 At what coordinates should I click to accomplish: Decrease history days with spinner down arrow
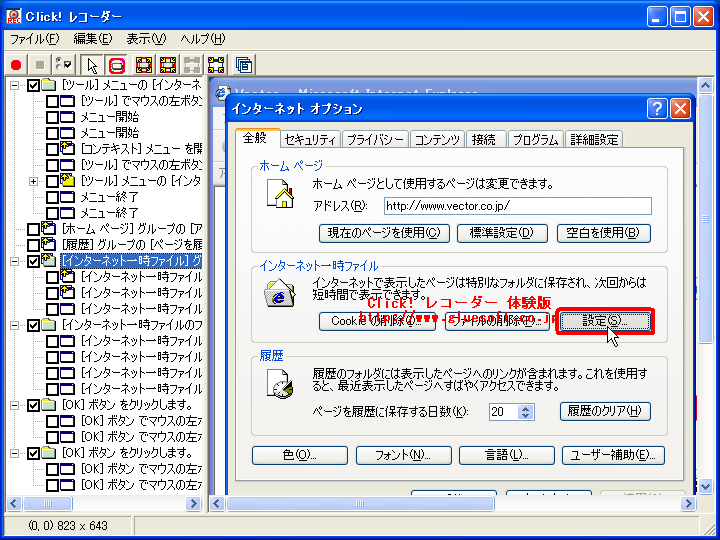click(x=526, y=415)
